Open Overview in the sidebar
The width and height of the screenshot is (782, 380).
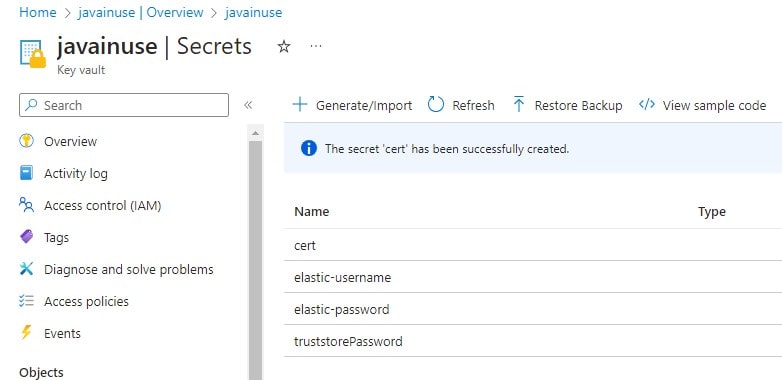point(70,142)
